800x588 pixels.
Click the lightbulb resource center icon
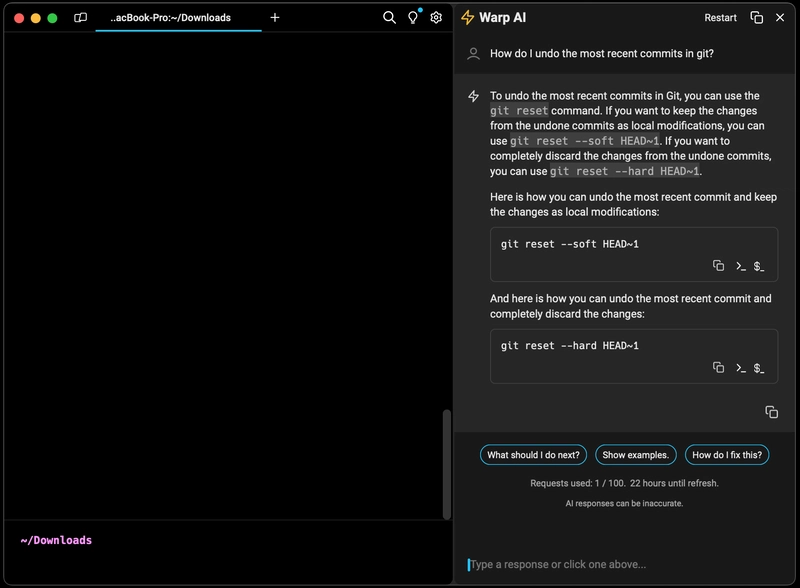coord(413,18)
